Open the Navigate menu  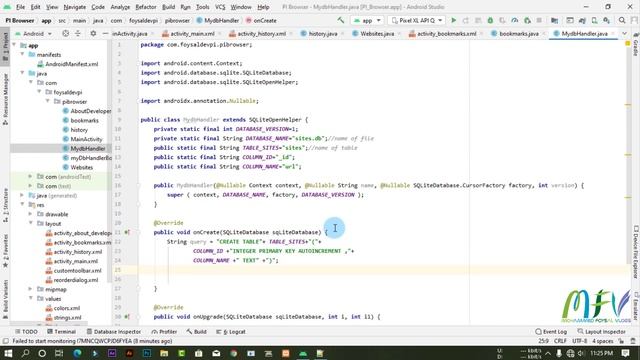point(75,7)
